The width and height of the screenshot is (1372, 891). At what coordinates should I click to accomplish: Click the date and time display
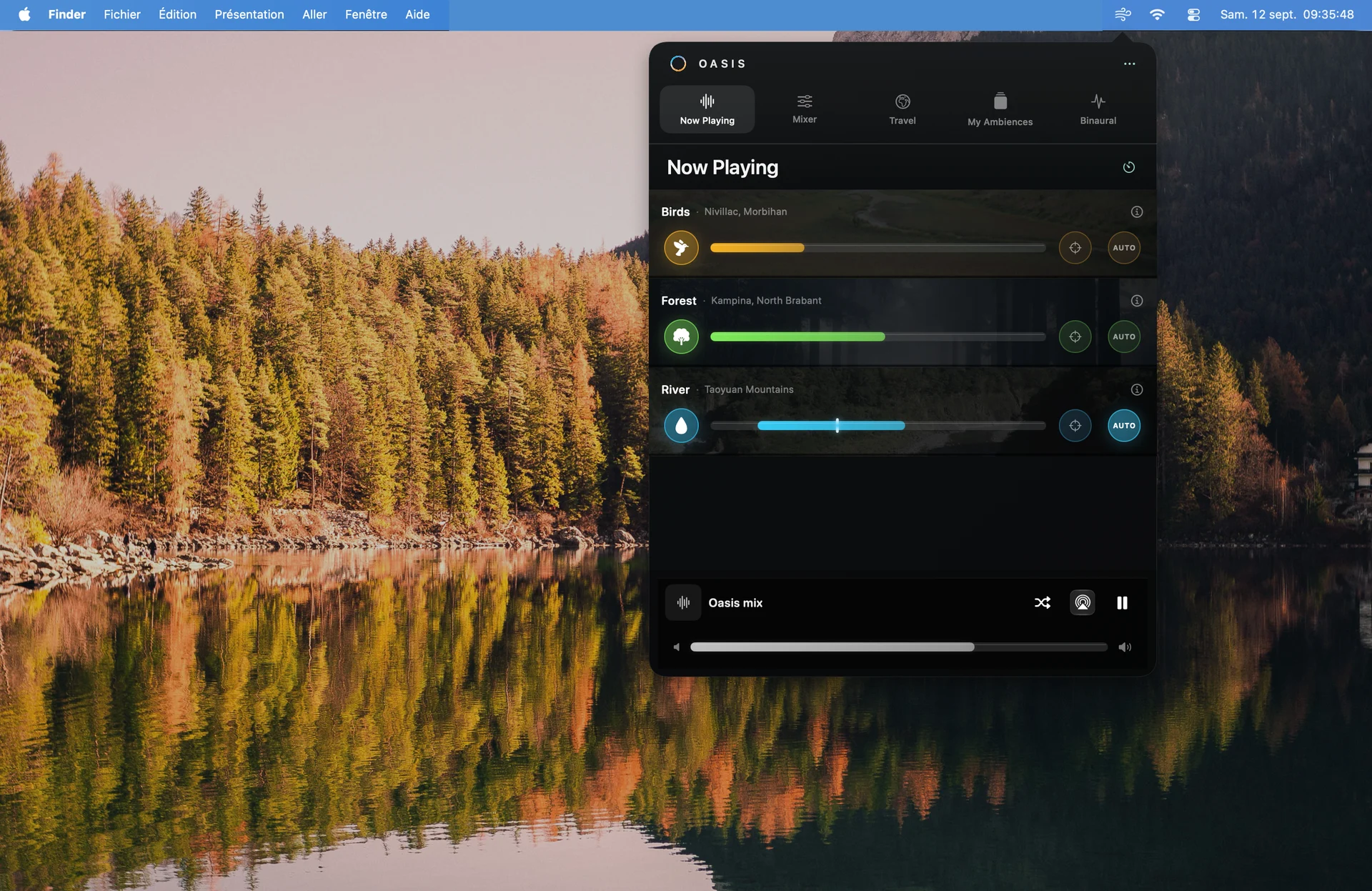1287,14
